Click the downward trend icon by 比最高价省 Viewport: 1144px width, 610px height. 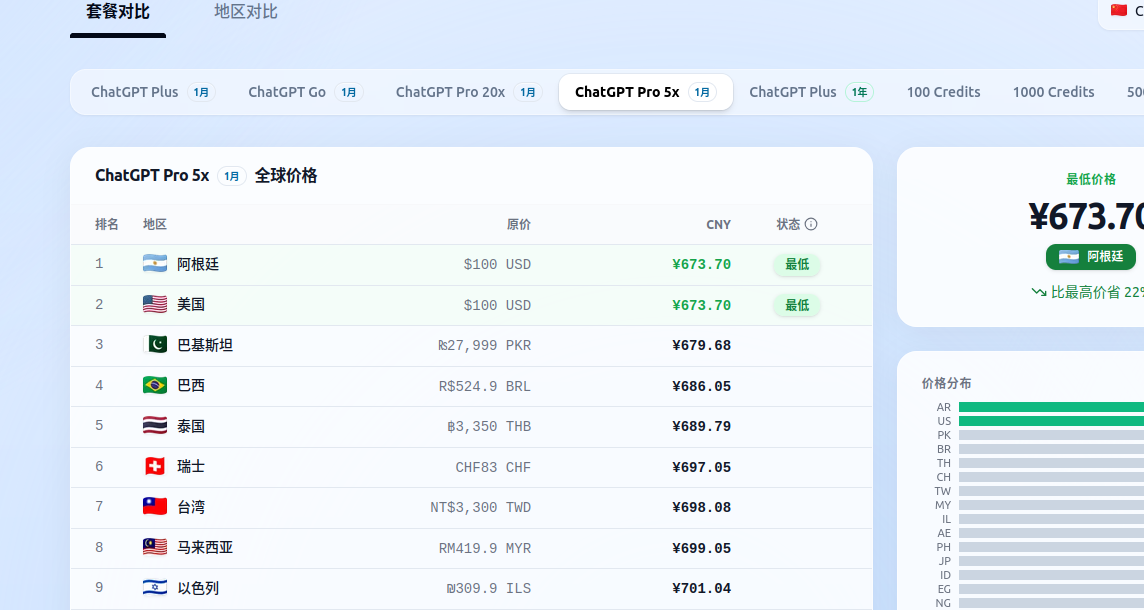coord(1039,293)
